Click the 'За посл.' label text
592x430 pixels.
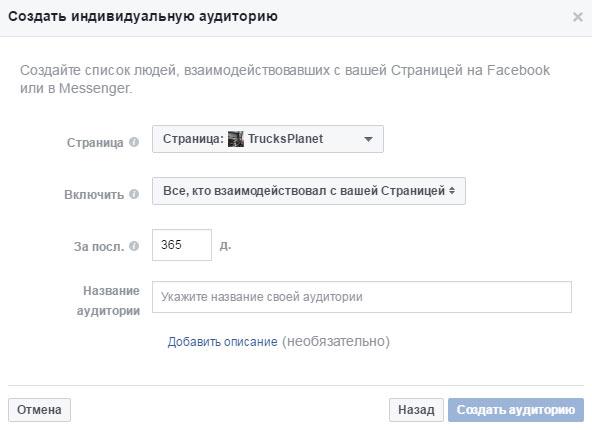[x=99, y=247]
